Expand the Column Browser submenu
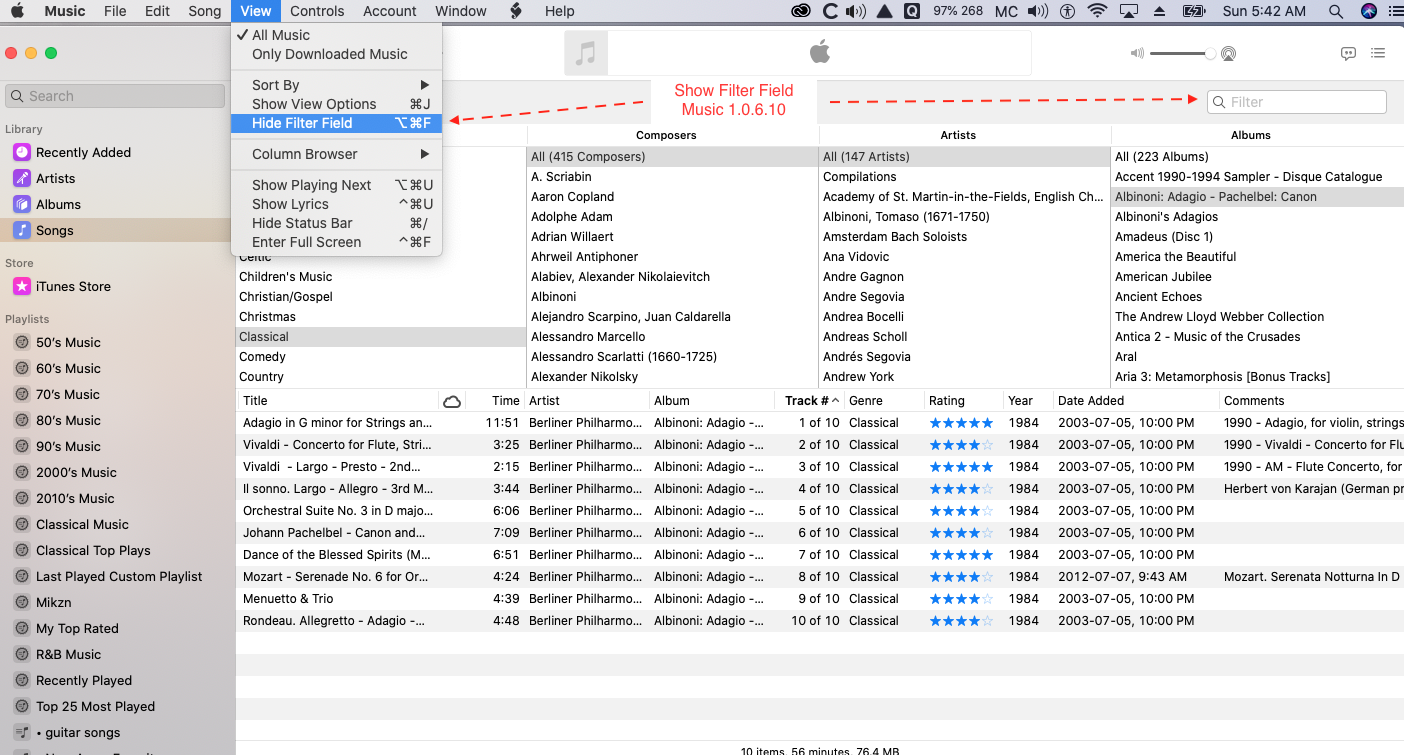Image resolution: width=1404 pixels, height=755 pixels. coord(337,154)
